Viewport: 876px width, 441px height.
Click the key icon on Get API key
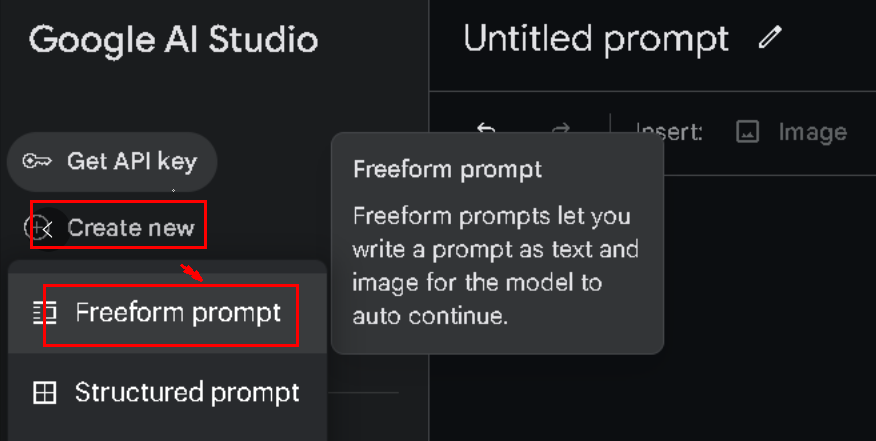point(37,162)
